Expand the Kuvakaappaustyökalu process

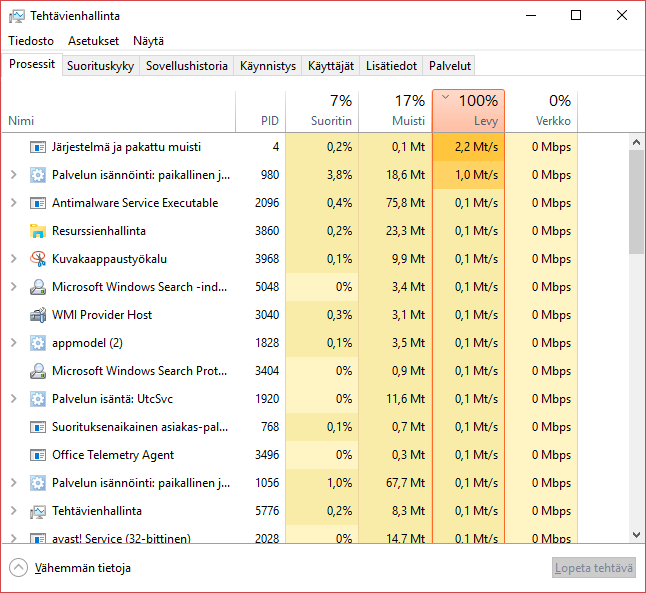click(x=14, y=259)
